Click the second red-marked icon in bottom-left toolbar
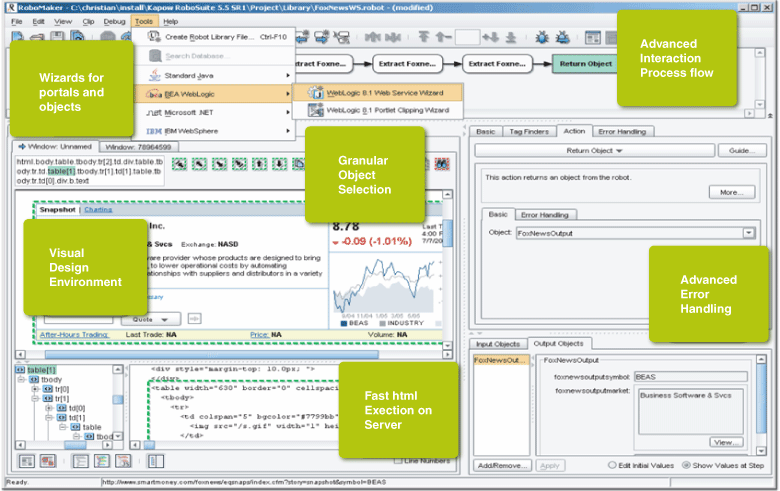This screenshot has width=780, height=491. pos(48,461)
